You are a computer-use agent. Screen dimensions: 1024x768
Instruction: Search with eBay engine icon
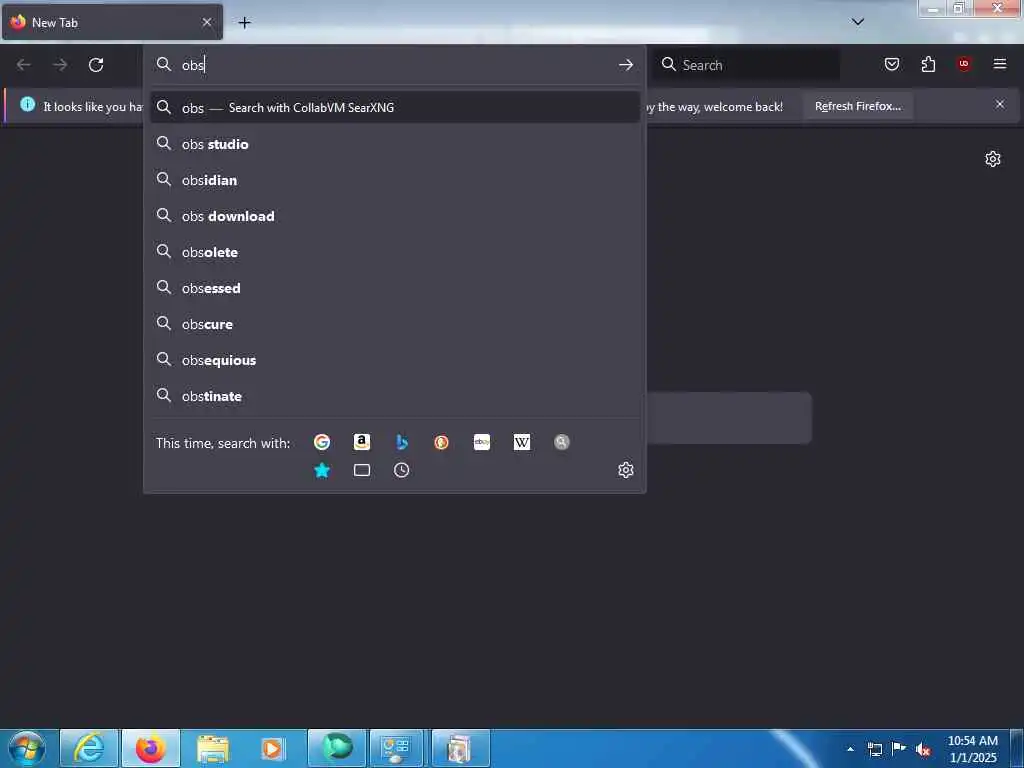(482, 442)
